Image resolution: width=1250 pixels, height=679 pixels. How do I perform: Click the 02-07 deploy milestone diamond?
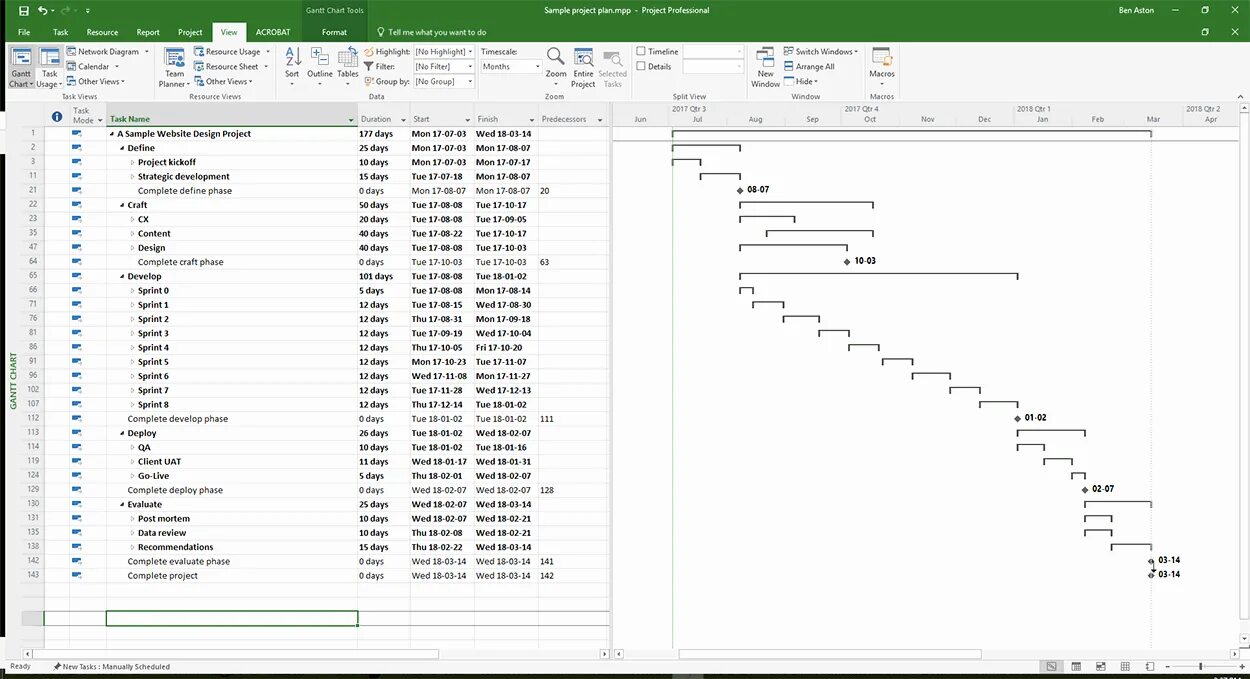pyautogui.click(x=1085, y=490)
